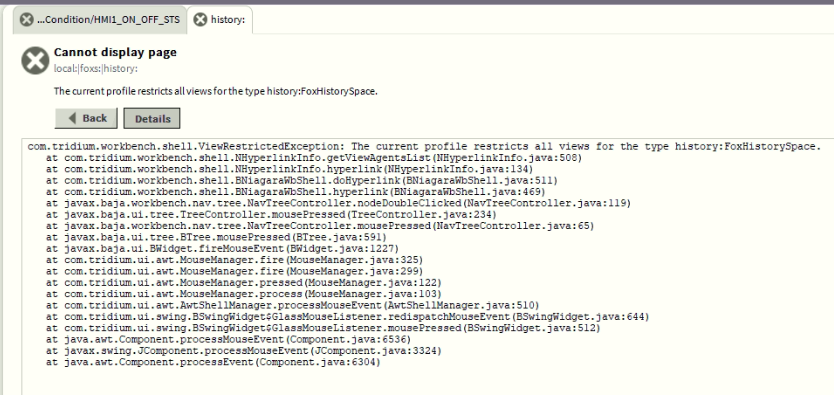Click the Component.processEvent trace line
The height and width of the screenshot is (395, 834).
point(213,362)
